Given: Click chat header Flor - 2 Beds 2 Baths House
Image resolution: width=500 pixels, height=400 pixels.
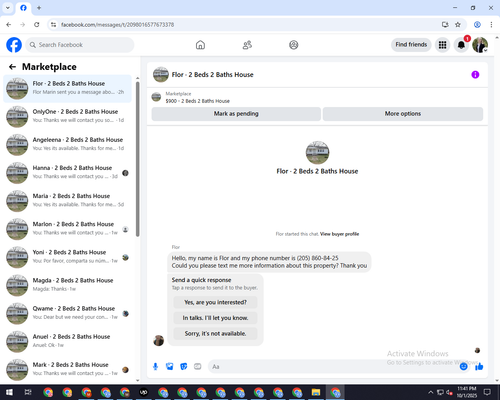Looking at the screenshot, I should (x=212, y=75).
